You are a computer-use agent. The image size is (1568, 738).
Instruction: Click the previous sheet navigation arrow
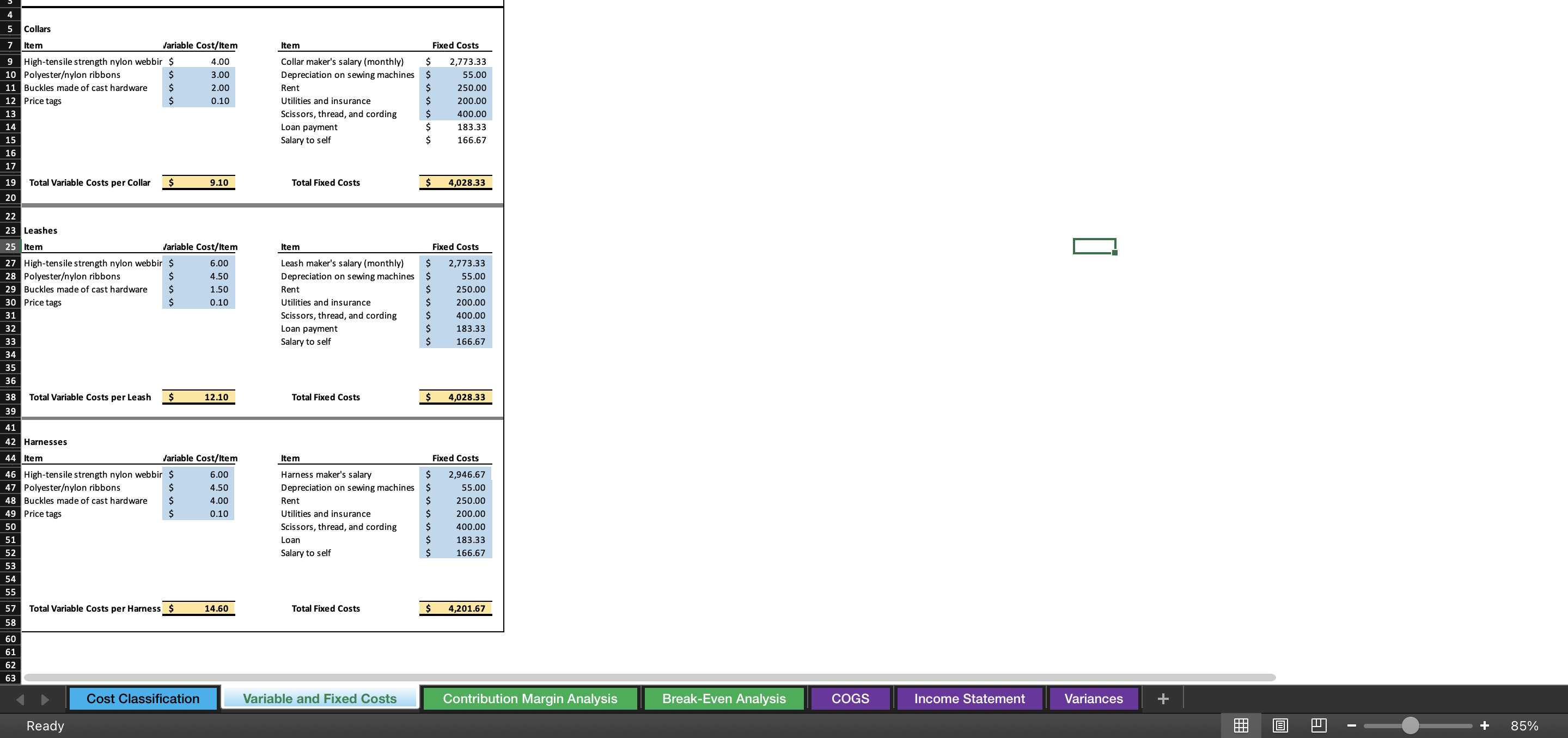pos(20,699)
